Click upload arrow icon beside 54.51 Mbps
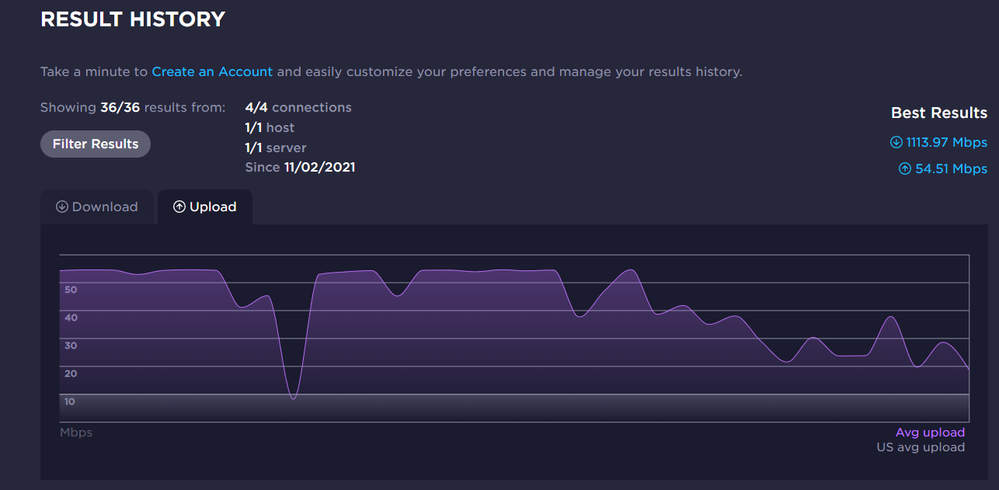999x490 pixels. [x=905, y=169]
